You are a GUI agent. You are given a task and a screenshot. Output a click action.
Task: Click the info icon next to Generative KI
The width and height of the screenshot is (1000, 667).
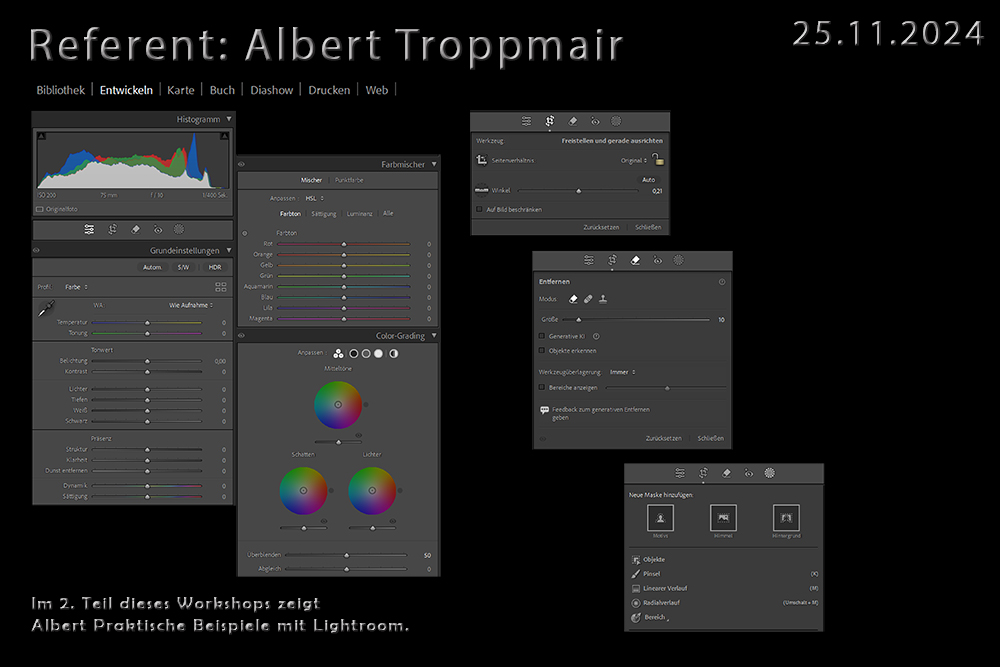tap(596, 336)
